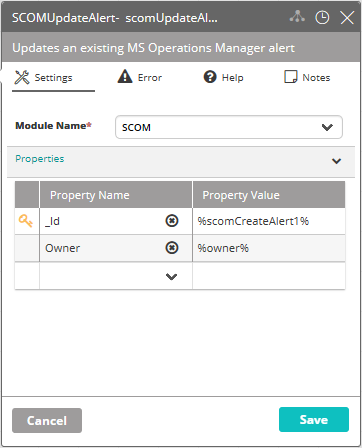Viewport: 362px width, 448px height.
Task: Switch to the Error tab
Action: 140,77
